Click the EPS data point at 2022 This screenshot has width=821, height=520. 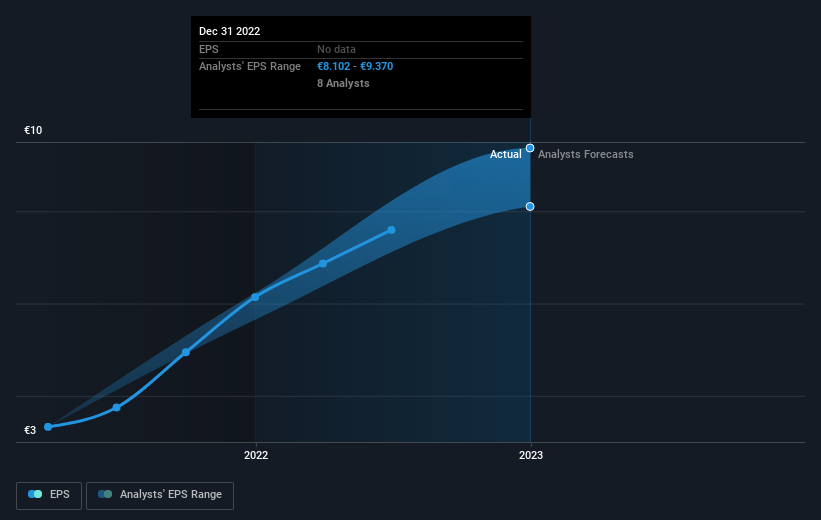(x=255, y=297)
